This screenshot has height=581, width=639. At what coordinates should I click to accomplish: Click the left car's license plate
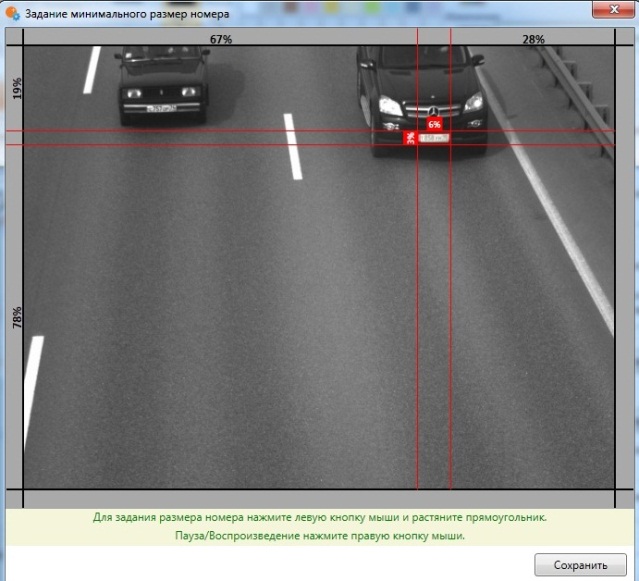pos(161,108)
